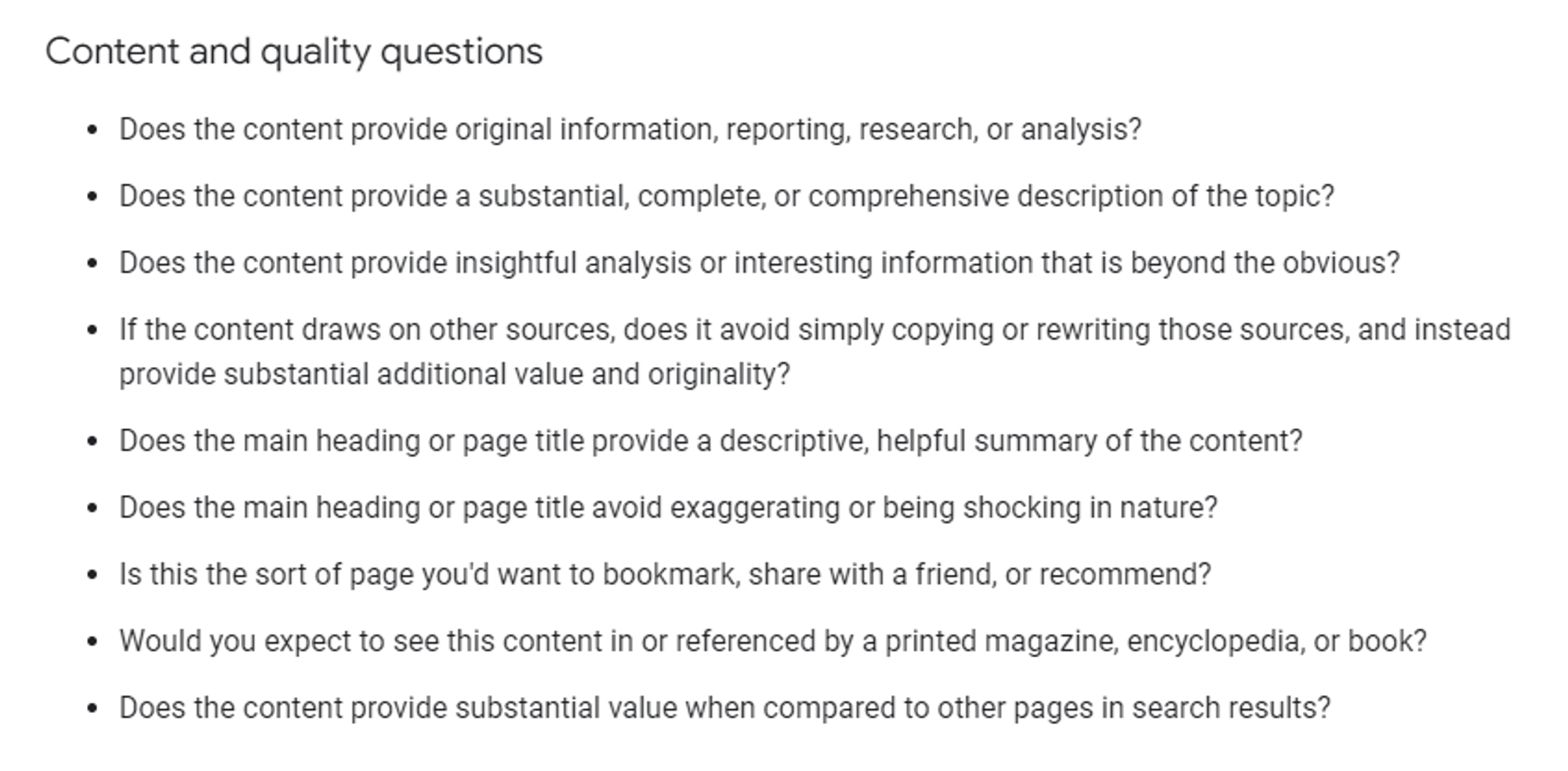Click the question about avoiding exaggerating or shocking titles
Viewport: 1568px width, 771px height.
(x=669, y=507)
